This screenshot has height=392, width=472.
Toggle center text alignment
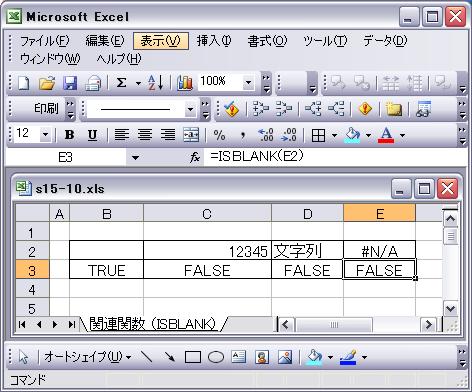(x=145, y=135)
